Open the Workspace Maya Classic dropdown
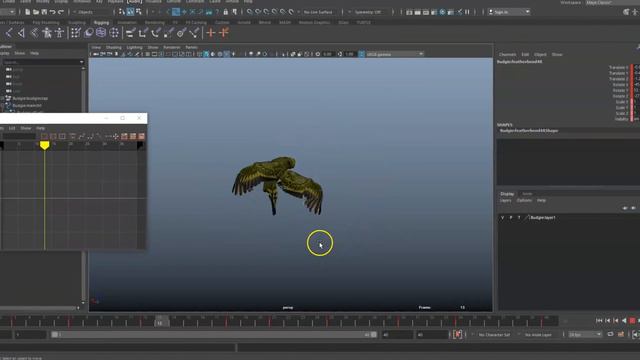The height and width of the screenshot is (360, 640). [612, 2]
